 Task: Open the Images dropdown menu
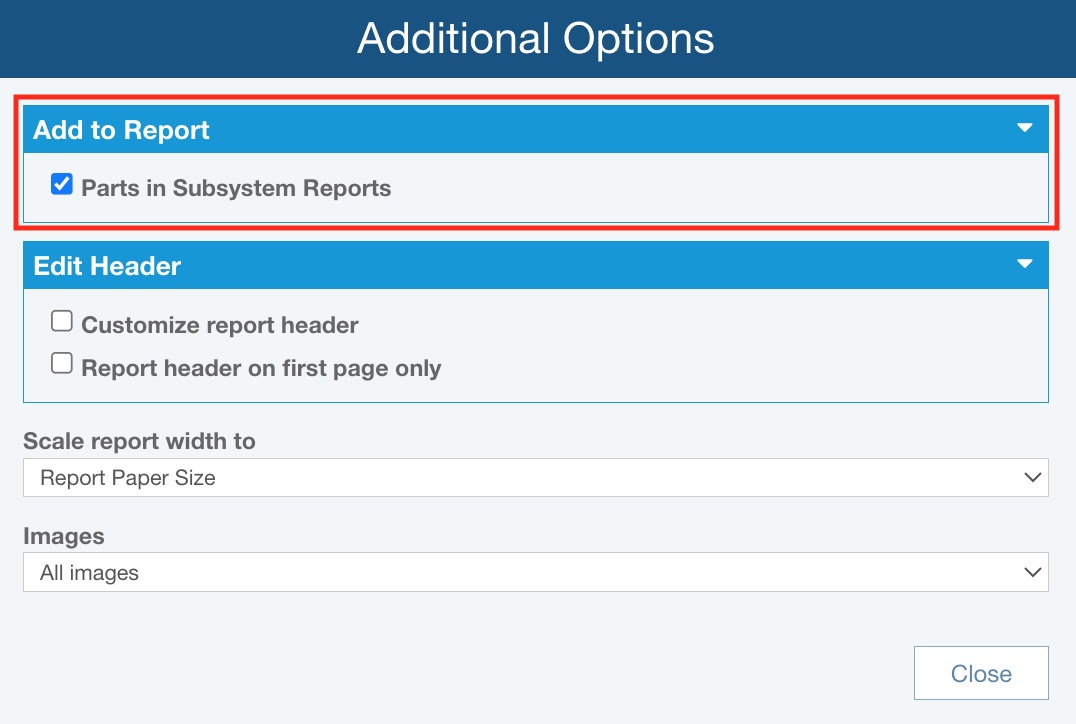[x=535, y=573]
